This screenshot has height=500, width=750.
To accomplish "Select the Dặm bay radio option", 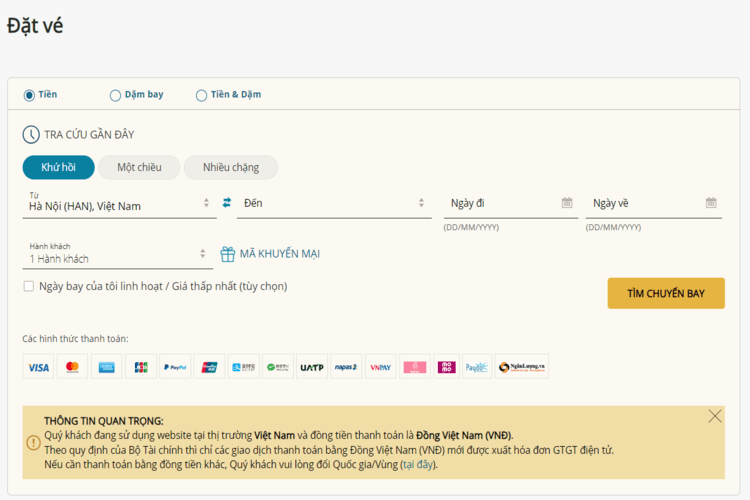I will 115,95.
